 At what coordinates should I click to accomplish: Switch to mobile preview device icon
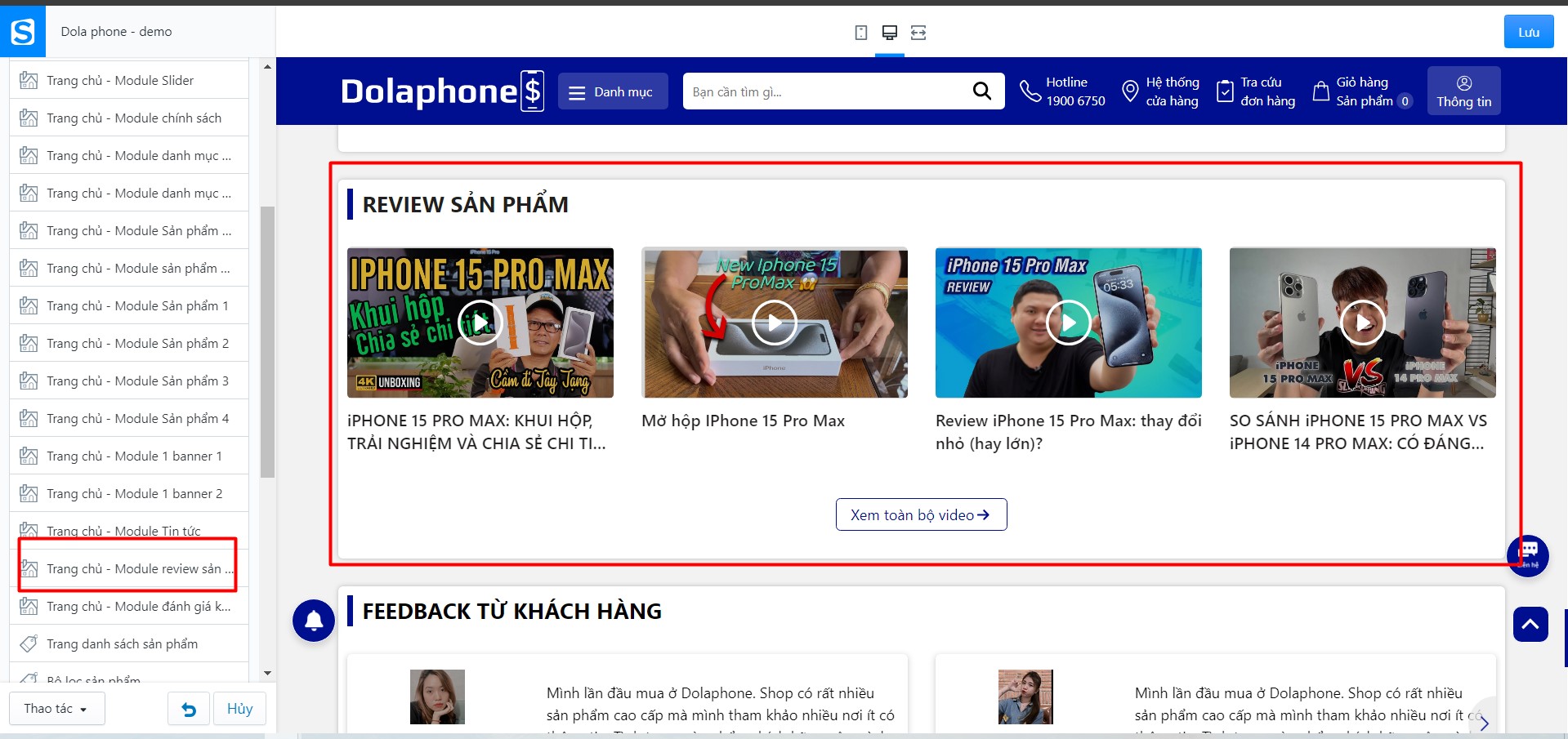[x=861, y=33]
